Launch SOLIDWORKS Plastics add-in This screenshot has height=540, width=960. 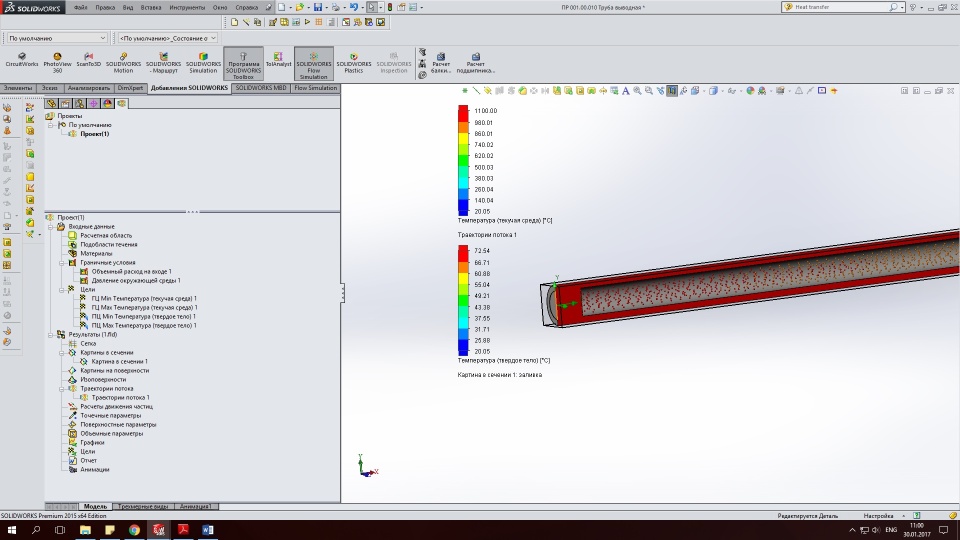pos(353,63)
